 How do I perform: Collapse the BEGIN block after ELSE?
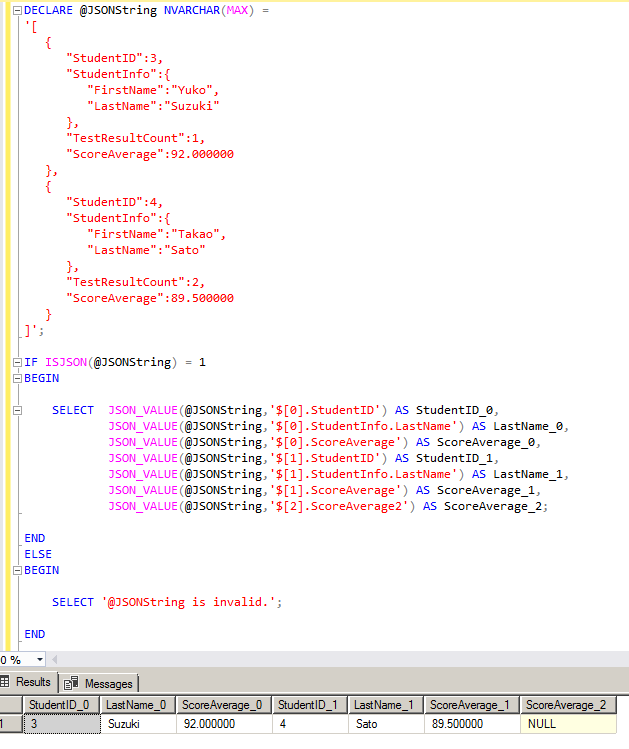point(18,570)
